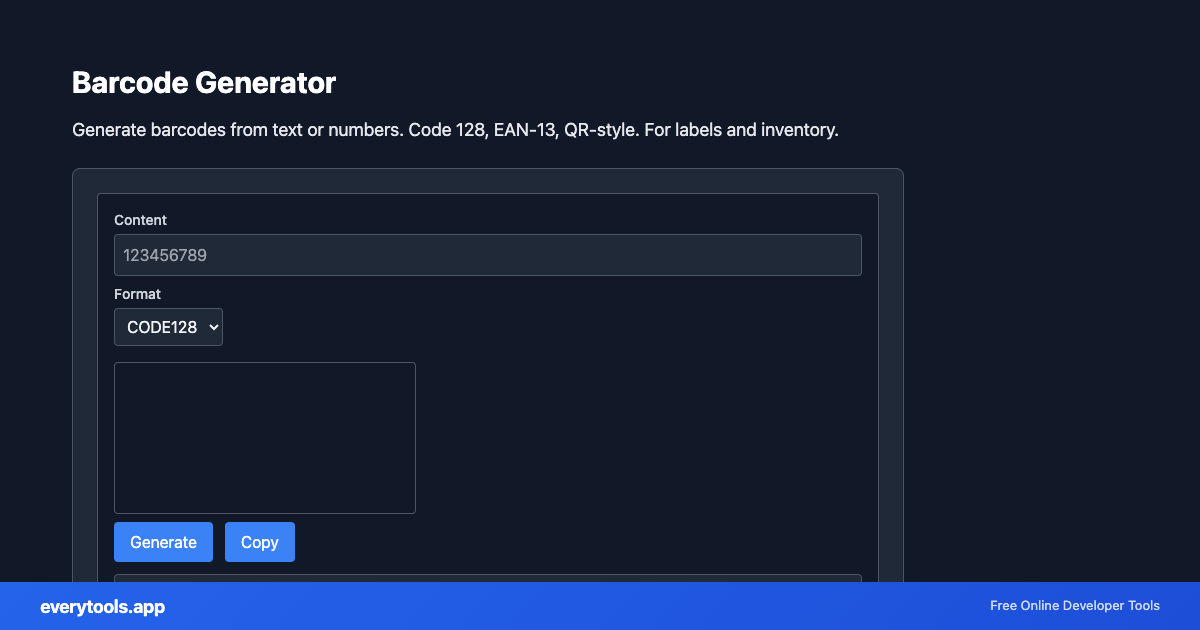Click the Content field label
The width and height of the screenshot is (1200, 630).
(140, 220)
